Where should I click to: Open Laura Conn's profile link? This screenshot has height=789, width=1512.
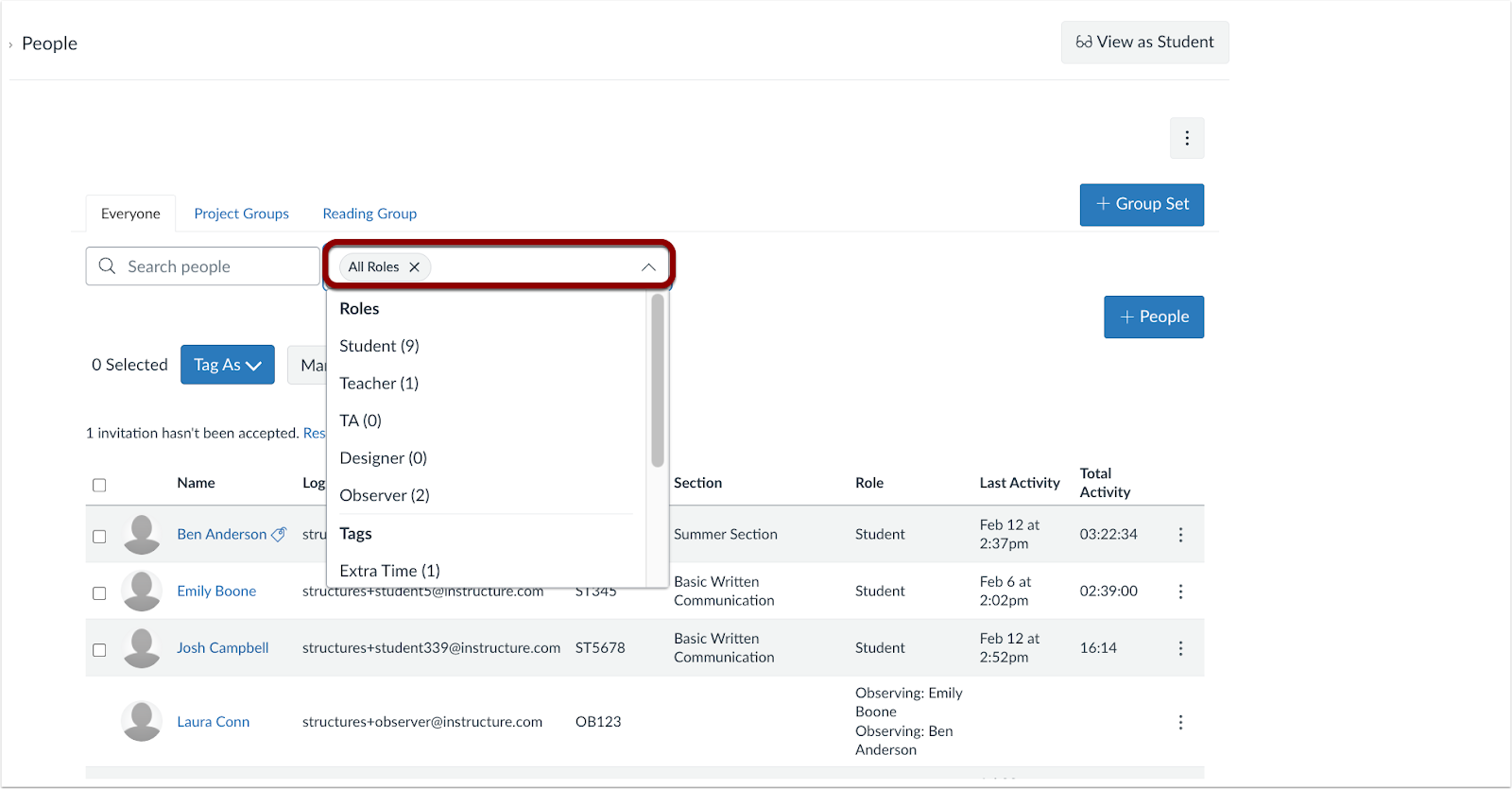pyautogui.click(x=214, y=721)
